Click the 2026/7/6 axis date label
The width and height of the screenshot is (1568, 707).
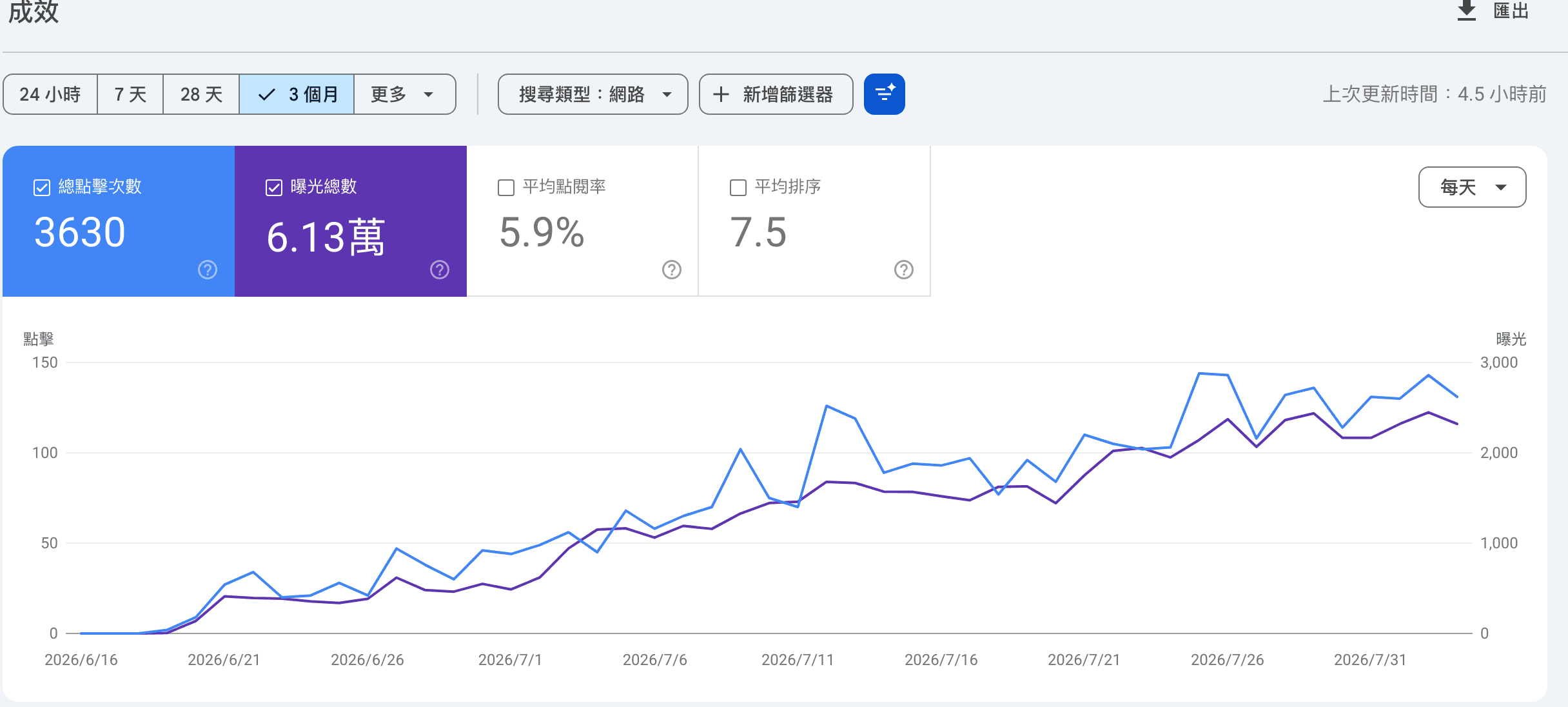655,660
